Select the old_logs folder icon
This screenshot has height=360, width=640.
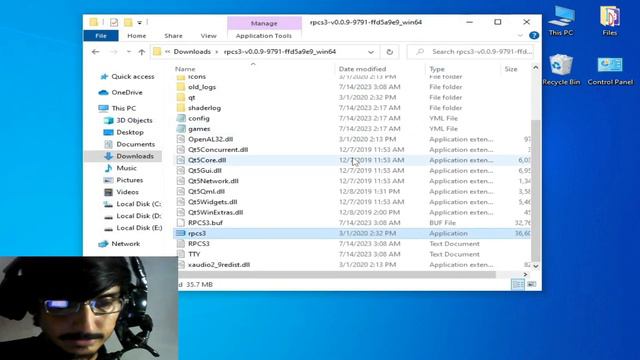click(181, 87)
